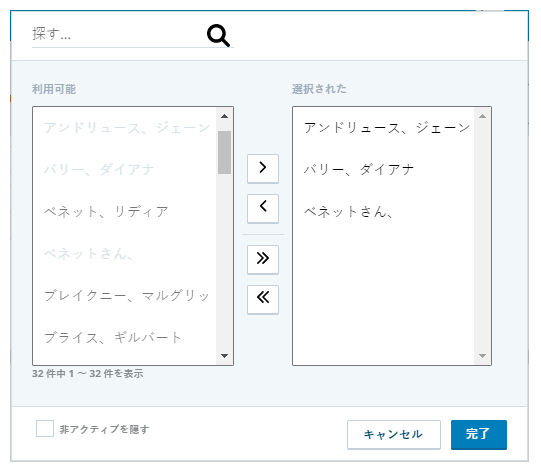This screenshot has width=541, height=474.
Task: Click up arrow of selected list scrollbar
Action: click(x=482, y=116)
